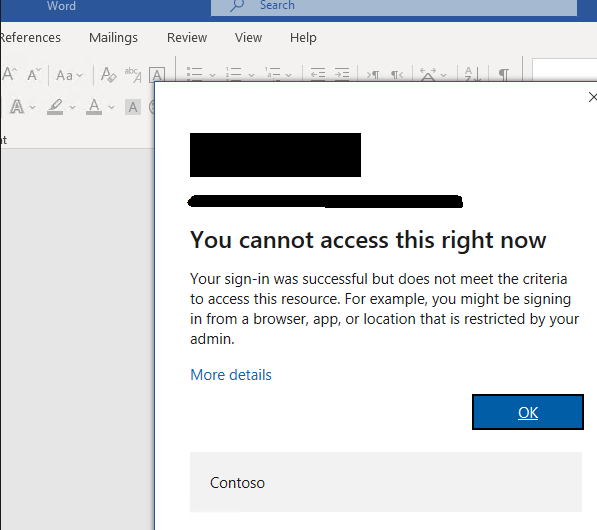
Task: Open the Bullets list dropdown arrow
Action: (x=212, y=75)
